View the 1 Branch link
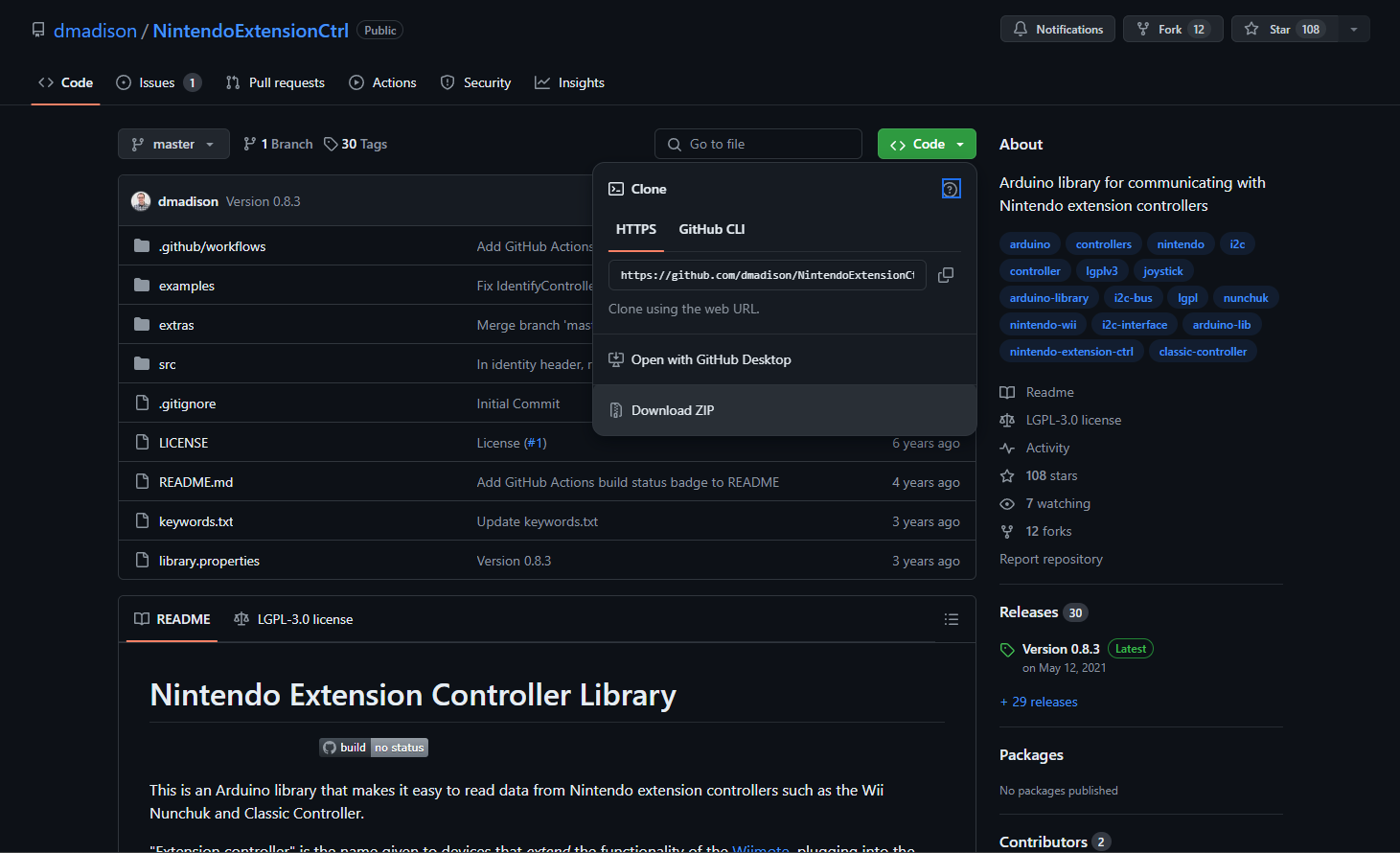Viewport: 1400px width, 853px height. point(278,144)
